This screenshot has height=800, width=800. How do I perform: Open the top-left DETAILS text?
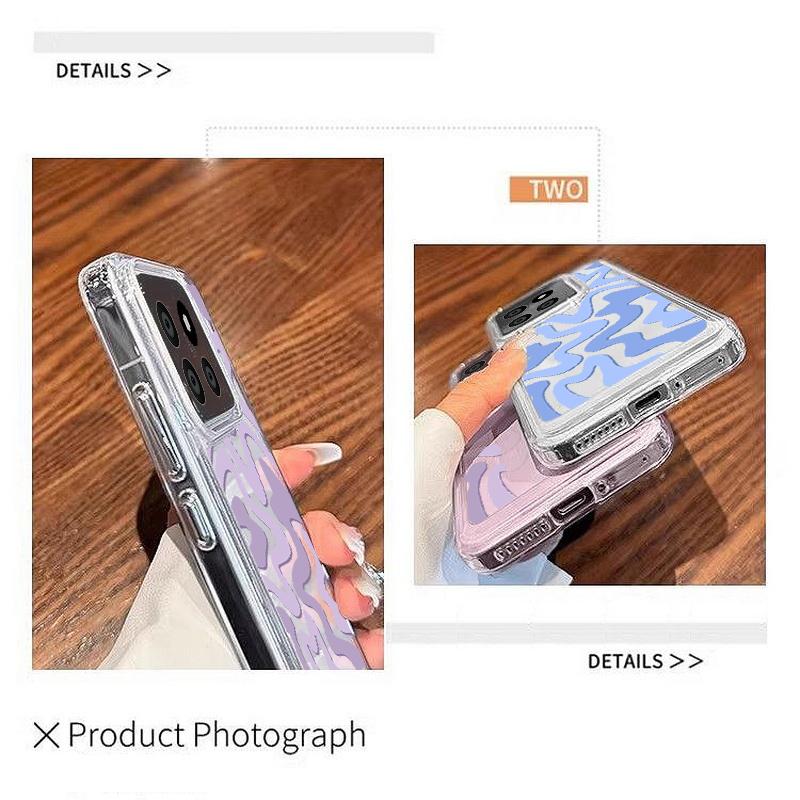coord(94,71)
